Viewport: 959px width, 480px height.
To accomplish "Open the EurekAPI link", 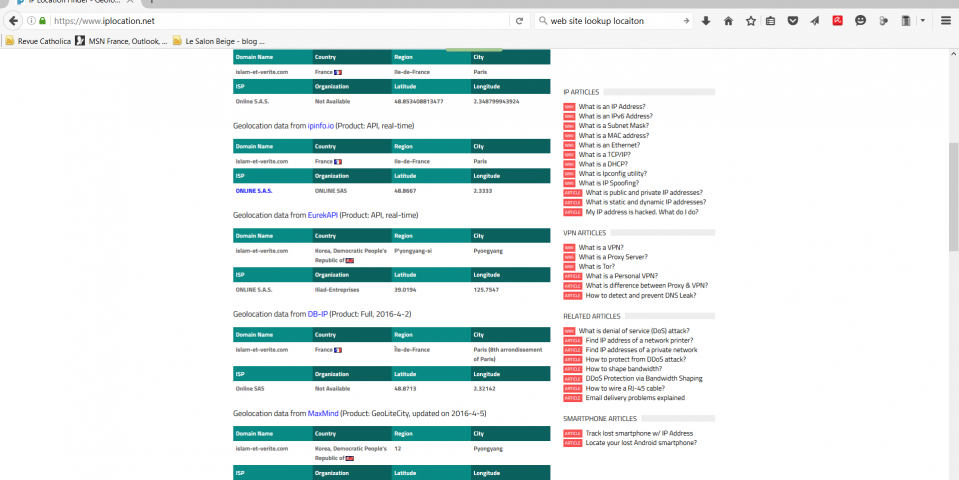I will [x=323, y=215].
